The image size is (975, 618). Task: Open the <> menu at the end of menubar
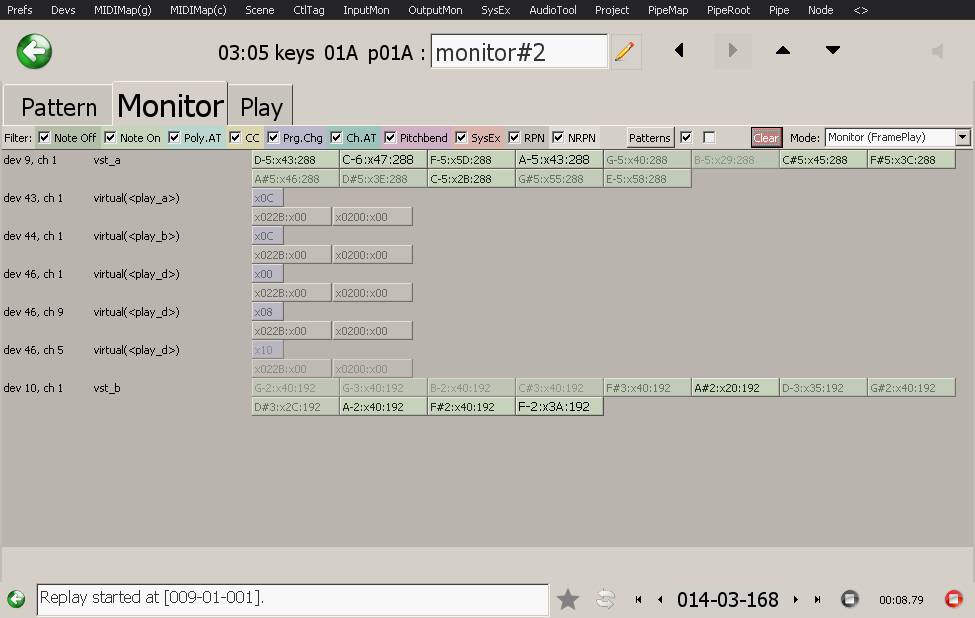click(x=860, y=10)
